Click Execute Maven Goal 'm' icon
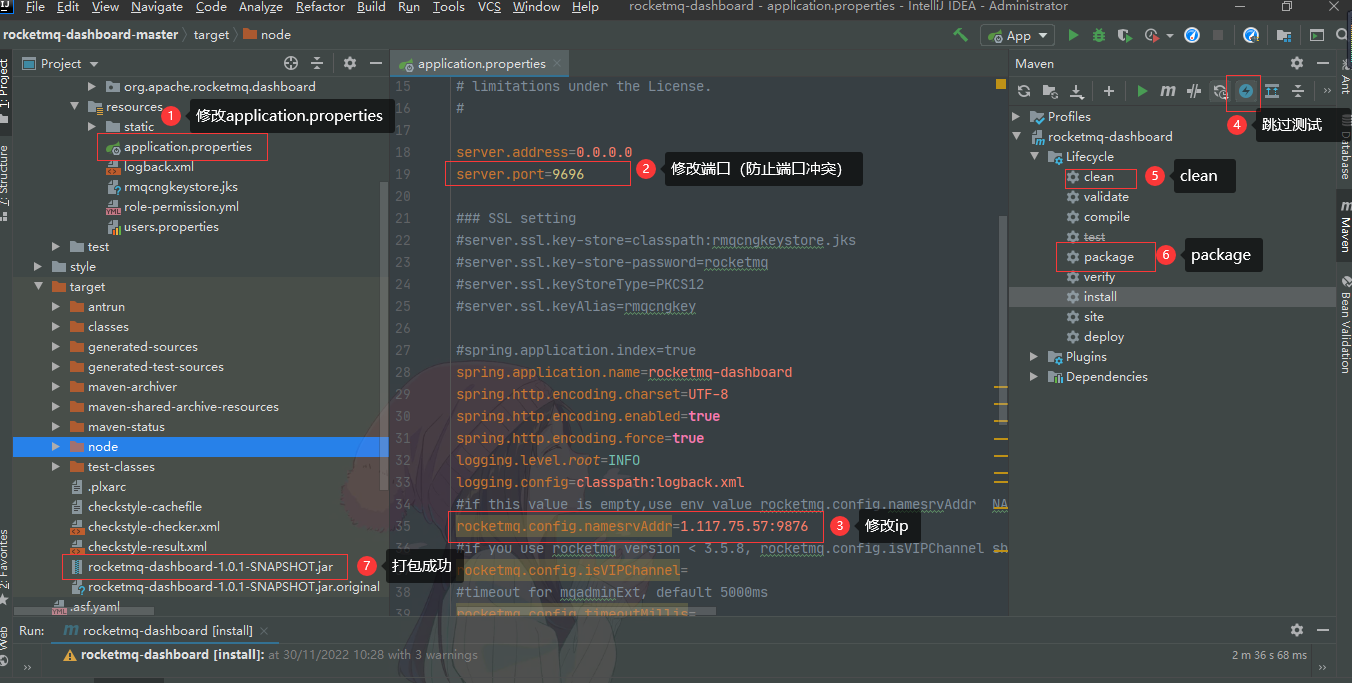This screenshot has width=1352, height=683. [x=1167, y=91]
